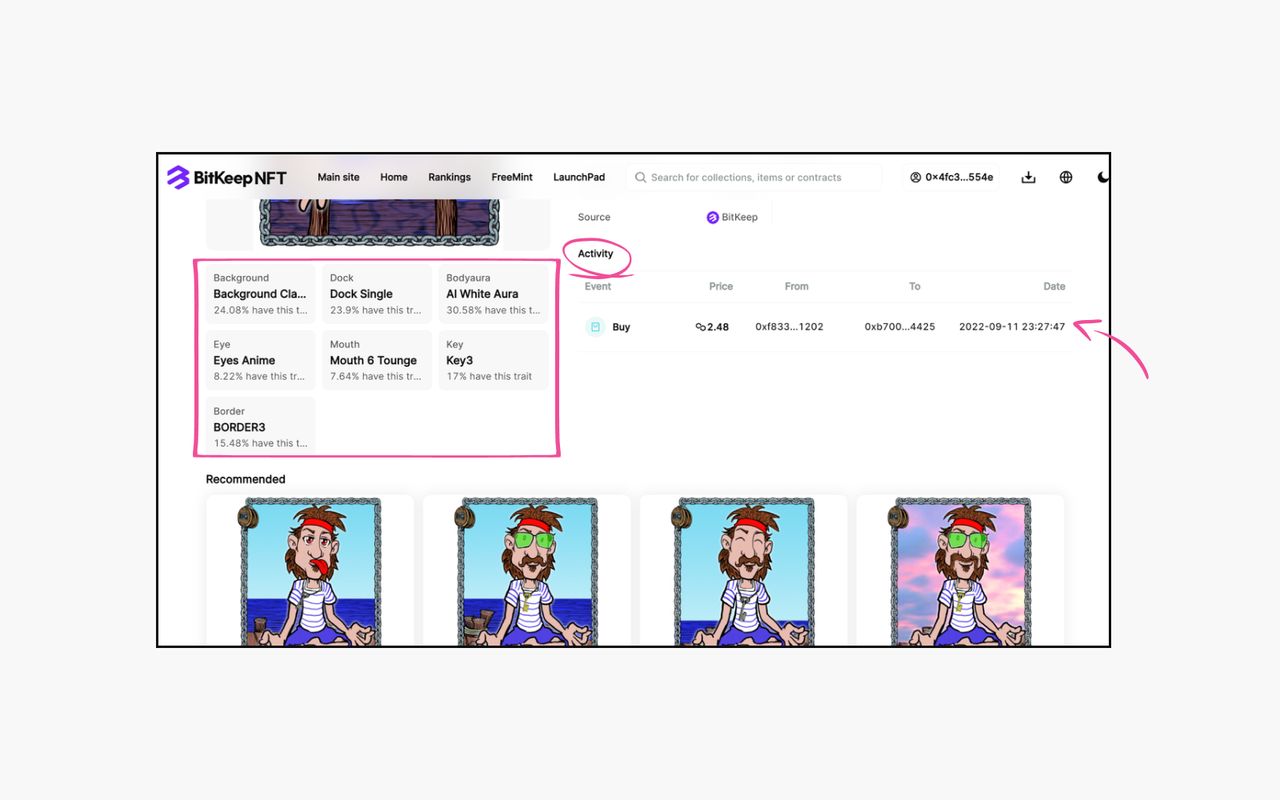Click the search collections input field
The height and width of the screenshot is (800, 1280).
click(x=760, y=177)
